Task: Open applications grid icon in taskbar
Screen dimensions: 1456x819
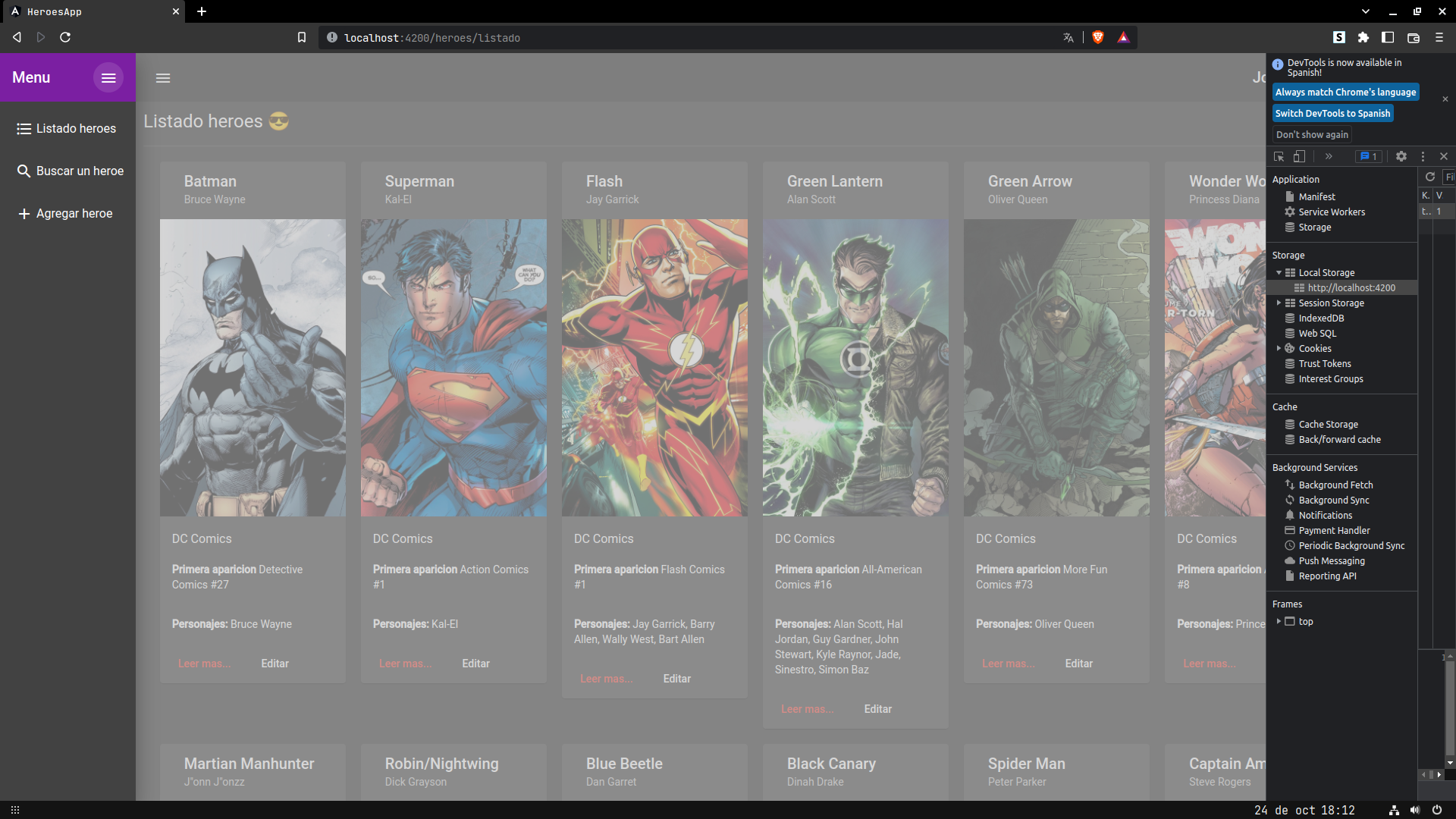Action: (x=15, y=810)
